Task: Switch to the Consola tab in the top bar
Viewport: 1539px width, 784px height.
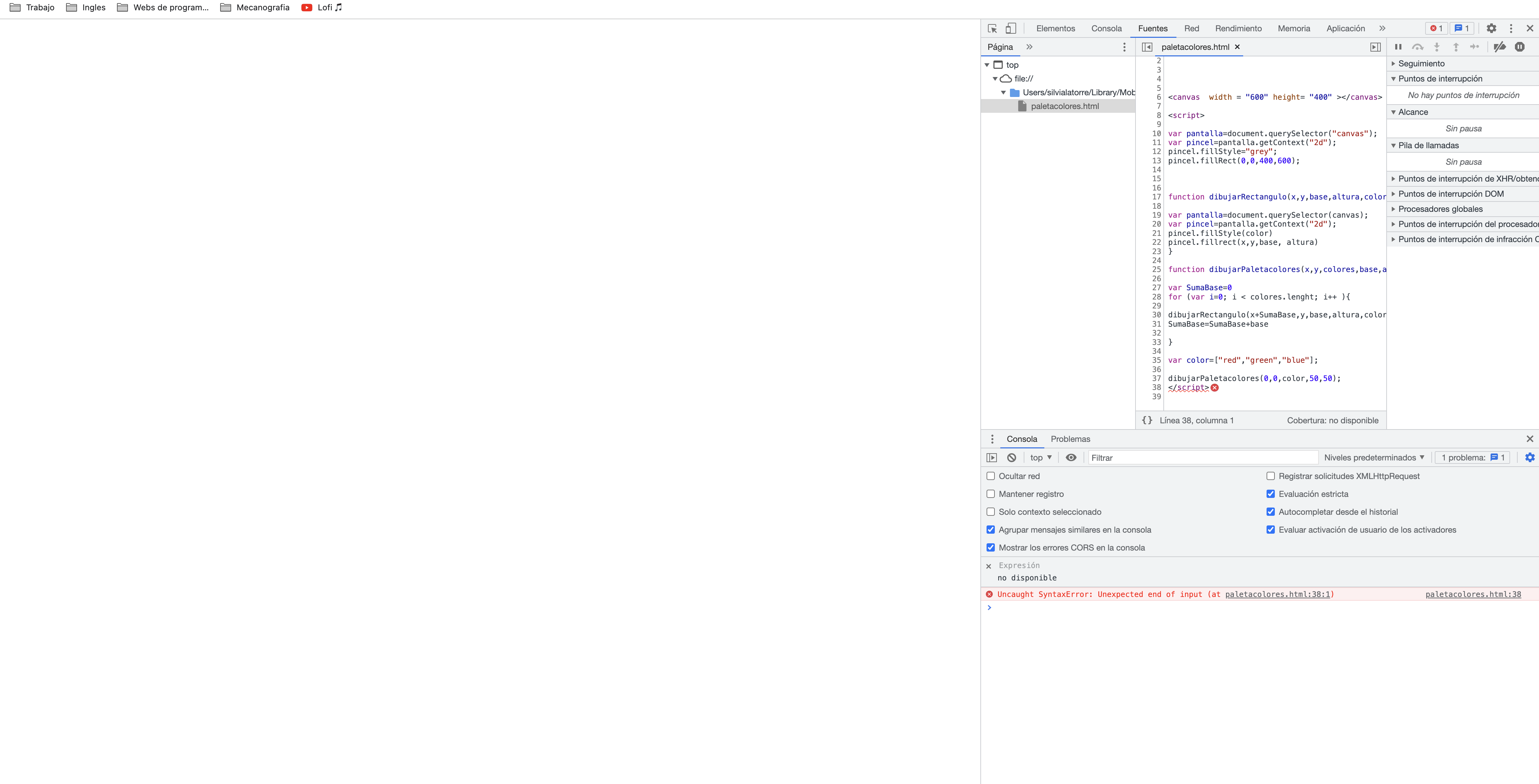Action: tap(1107, 28)
